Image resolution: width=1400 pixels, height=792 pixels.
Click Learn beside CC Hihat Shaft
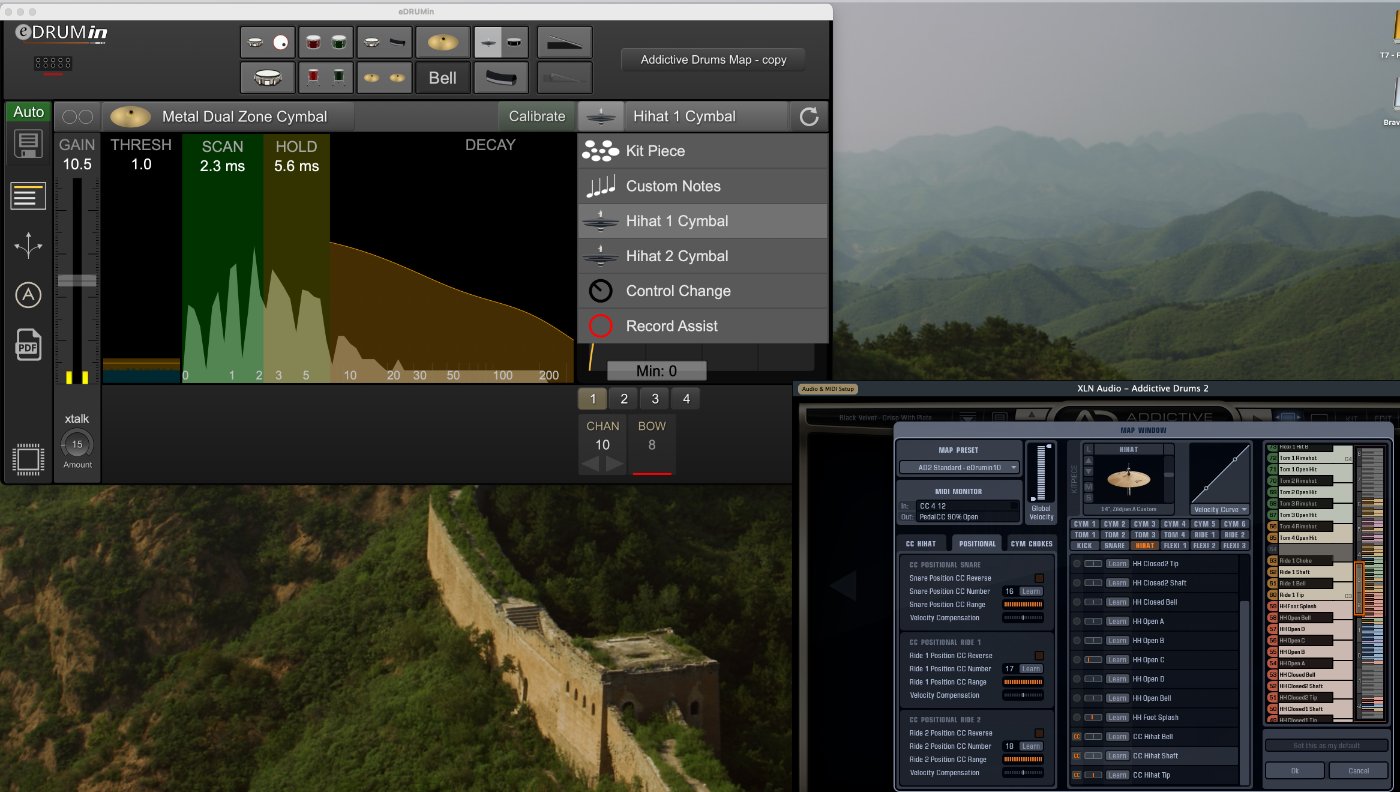1117,756
